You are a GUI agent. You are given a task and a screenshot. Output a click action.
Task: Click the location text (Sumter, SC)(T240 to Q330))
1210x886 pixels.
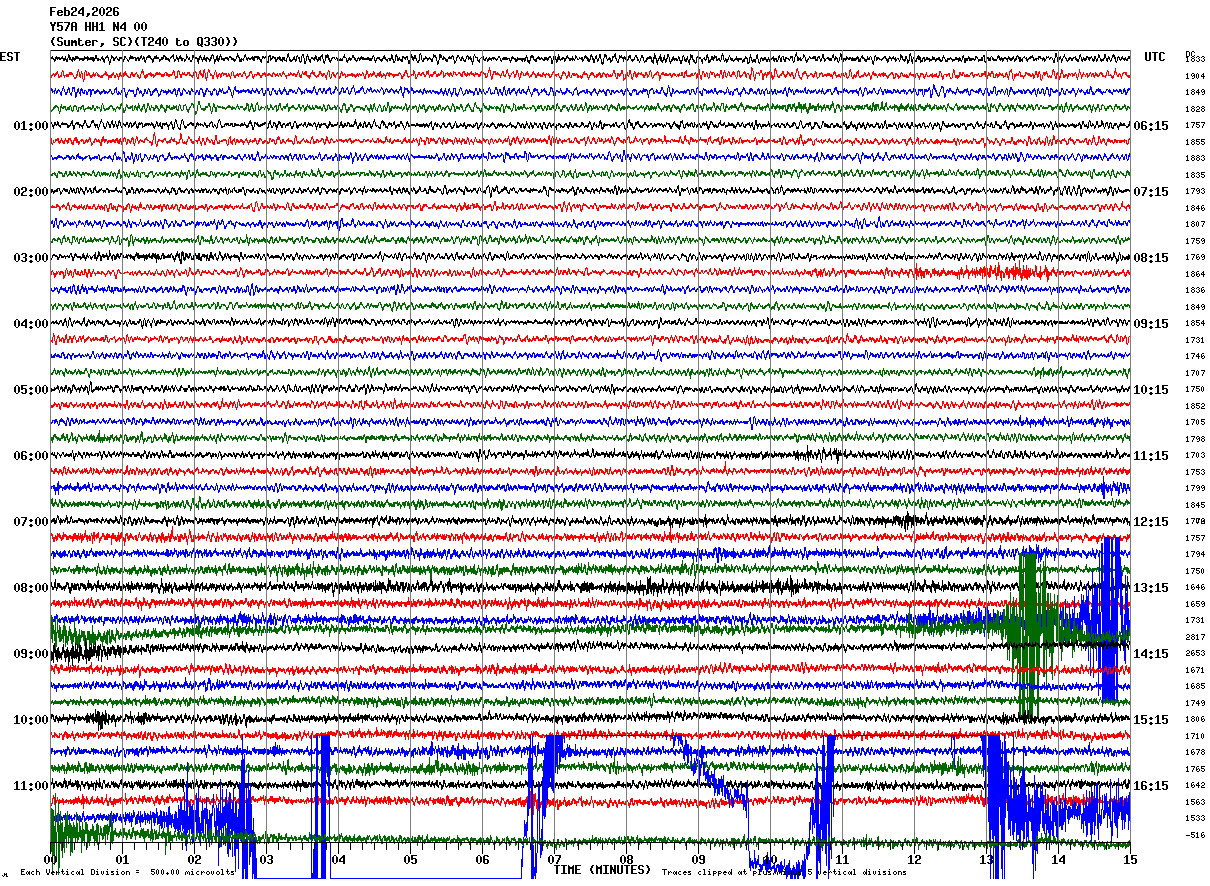[144, 42]
